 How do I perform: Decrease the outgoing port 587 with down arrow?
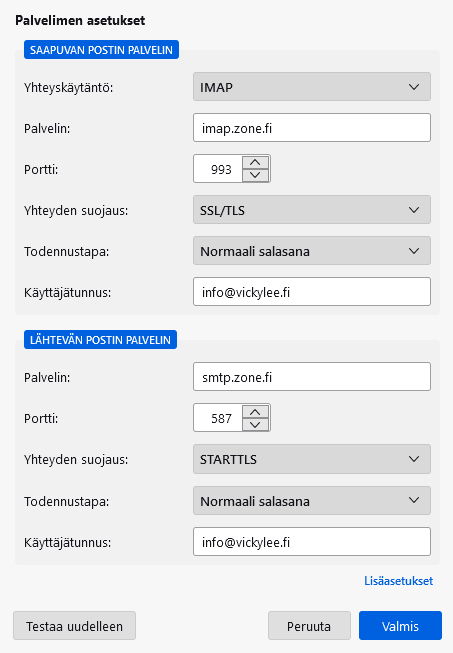click(x=255, y=424)
